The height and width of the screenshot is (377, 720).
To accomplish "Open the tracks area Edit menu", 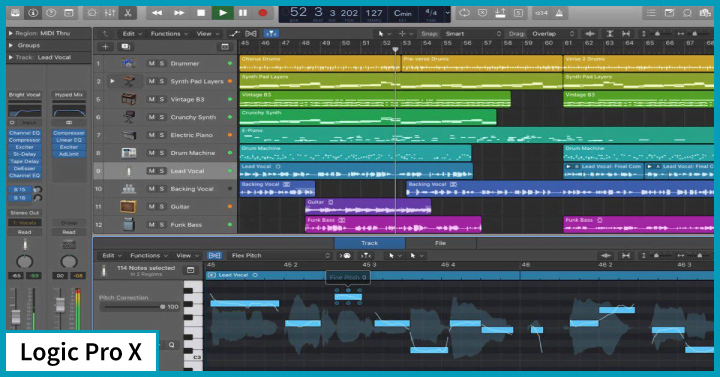I will click(x=132, y=34).
